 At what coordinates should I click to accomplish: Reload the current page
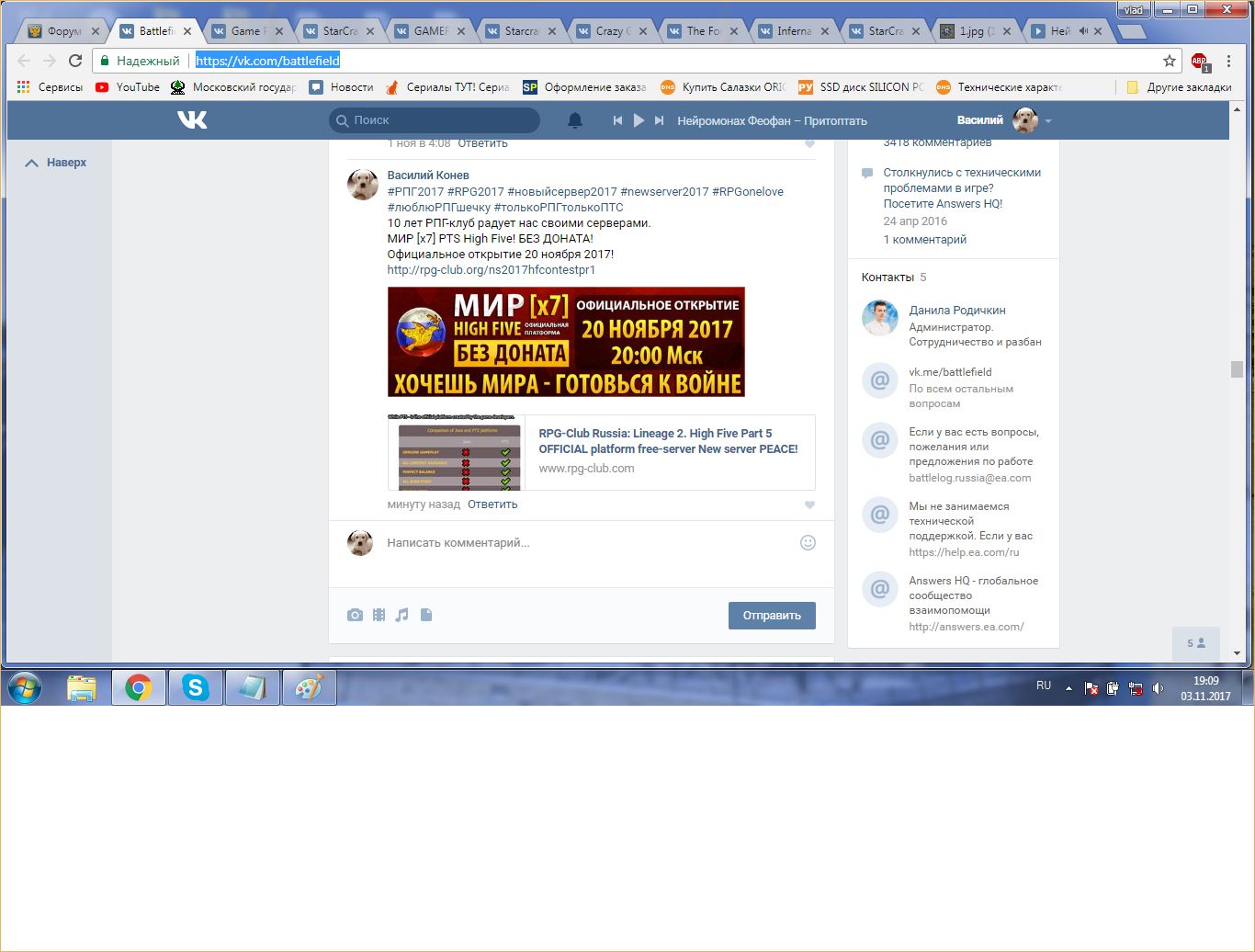pyautogui.click(x=75, y=61)
